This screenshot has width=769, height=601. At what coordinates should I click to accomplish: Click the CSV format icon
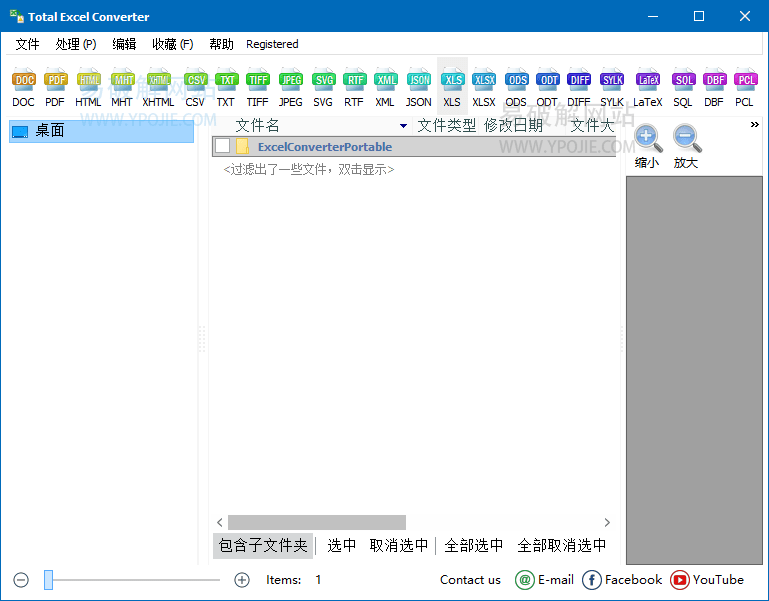pos(195,87)
